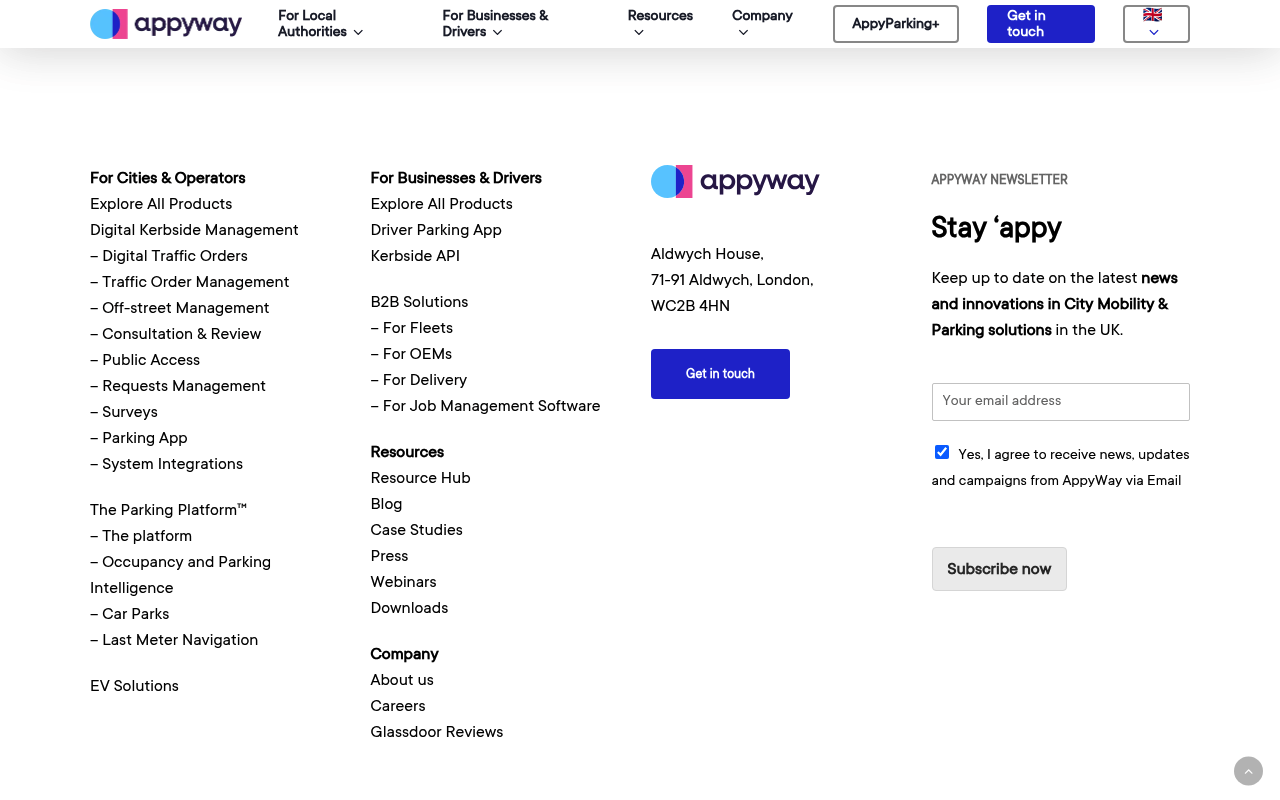Open the Webinars link

tap(403, 582)
